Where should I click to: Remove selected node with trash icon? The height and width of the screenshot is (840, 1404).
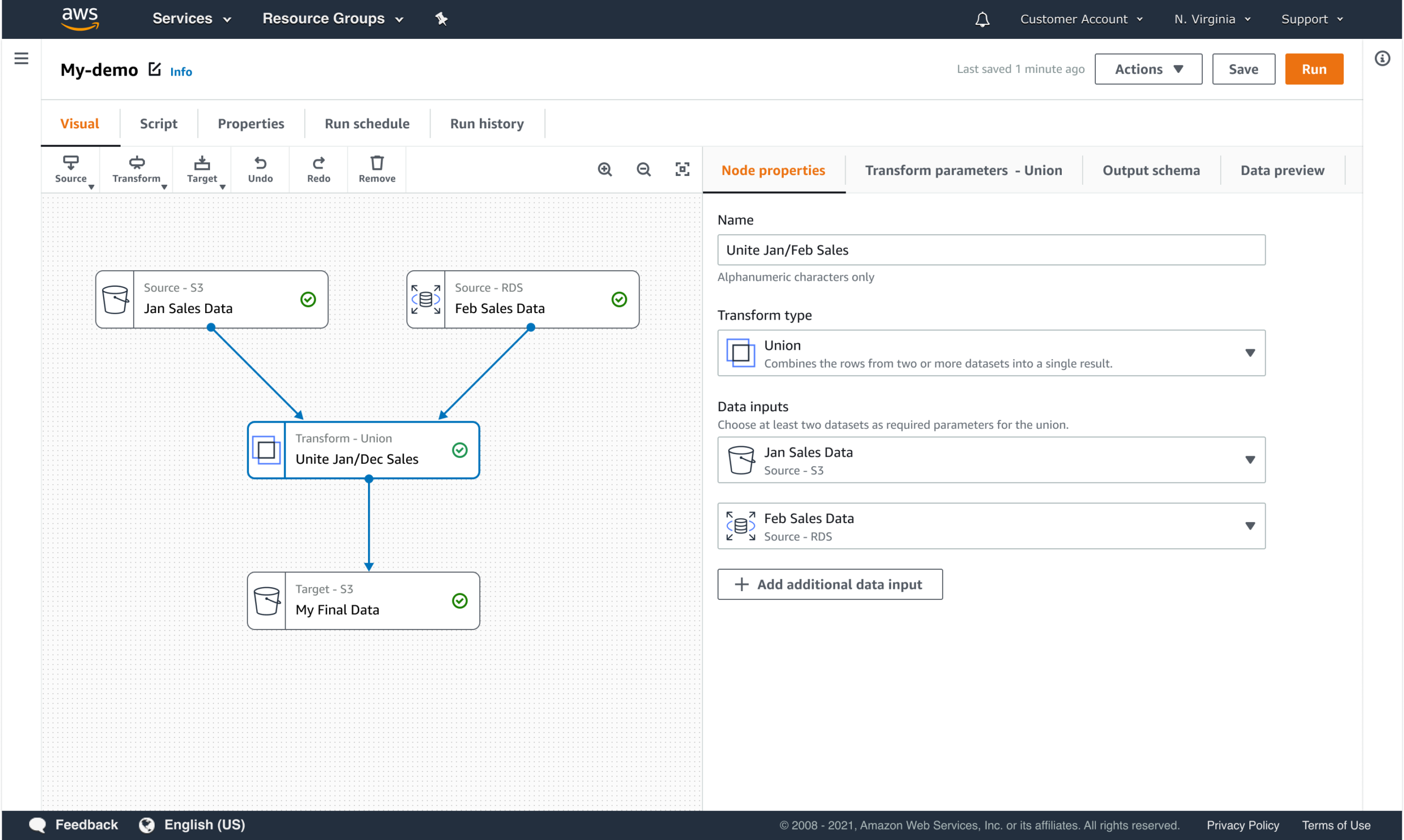tap(376, 169)
